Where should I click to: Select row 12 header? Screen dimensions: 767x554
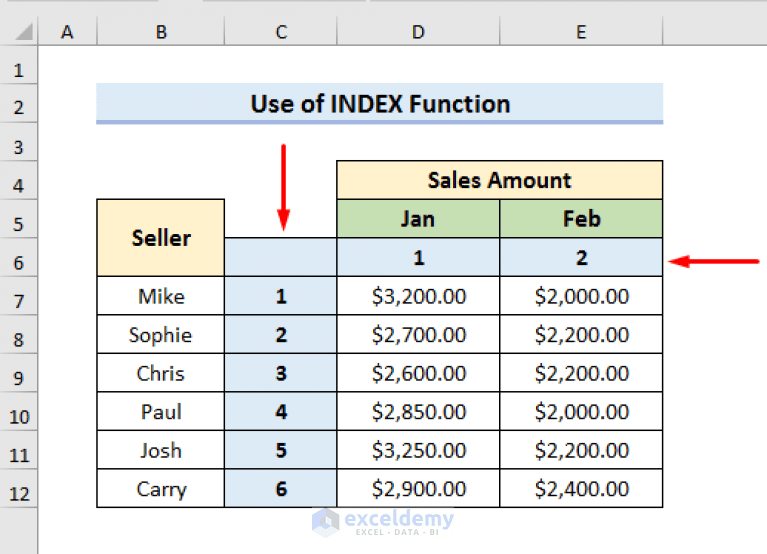click(x=19, y=489)
